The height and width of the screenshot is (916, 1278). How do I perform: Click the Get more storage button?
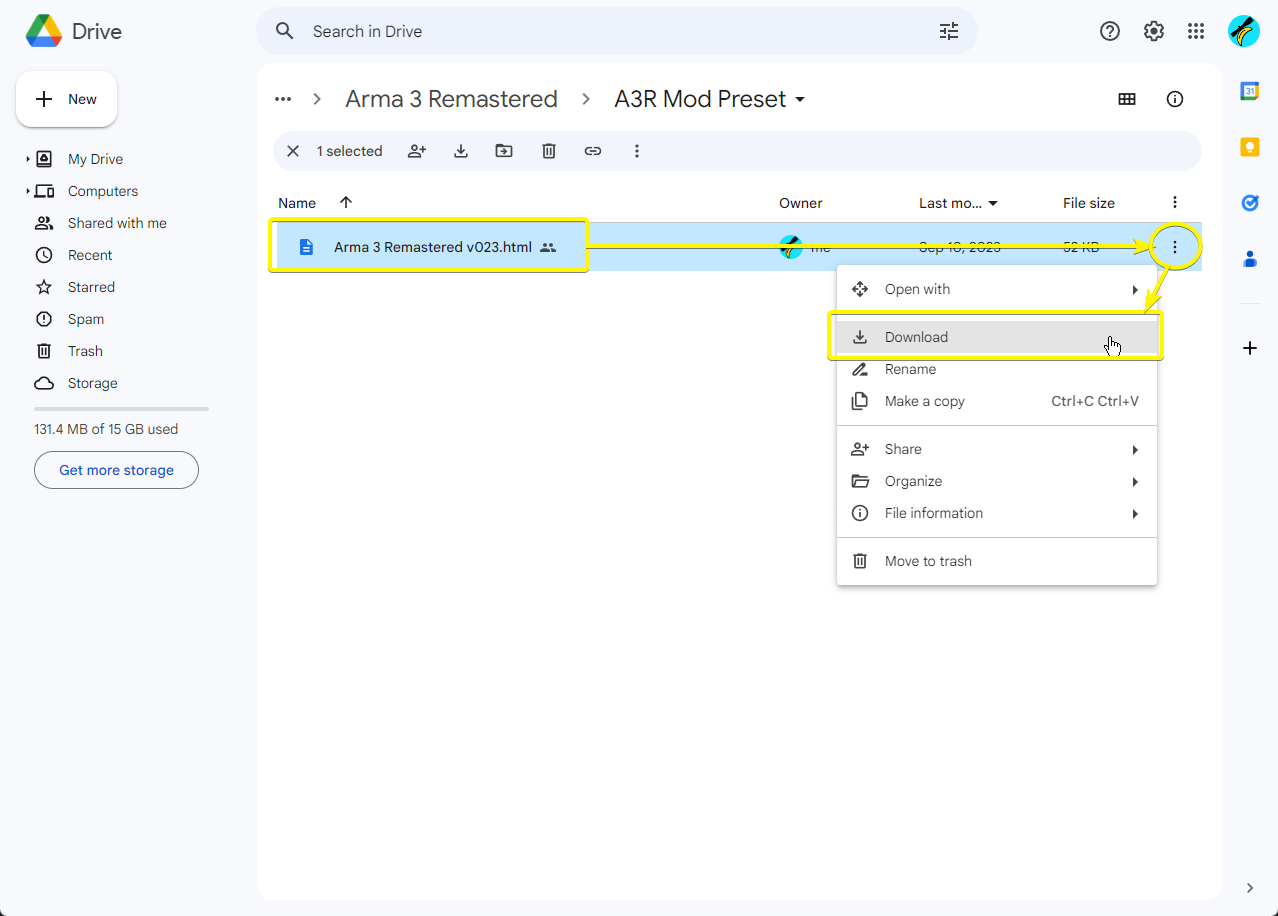[x=116, y=470]
